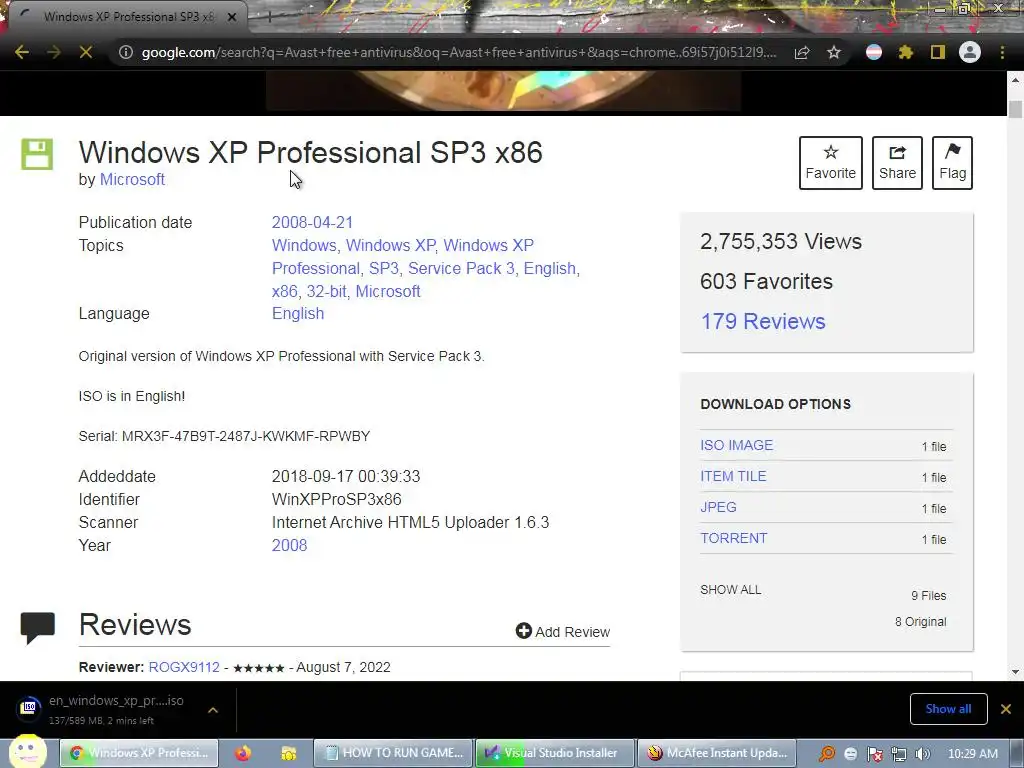Open reviewer ROGX9112 profile link
Image resolution: width=1024 pixels, height=768 pixels.
click(x=184, y=667)
